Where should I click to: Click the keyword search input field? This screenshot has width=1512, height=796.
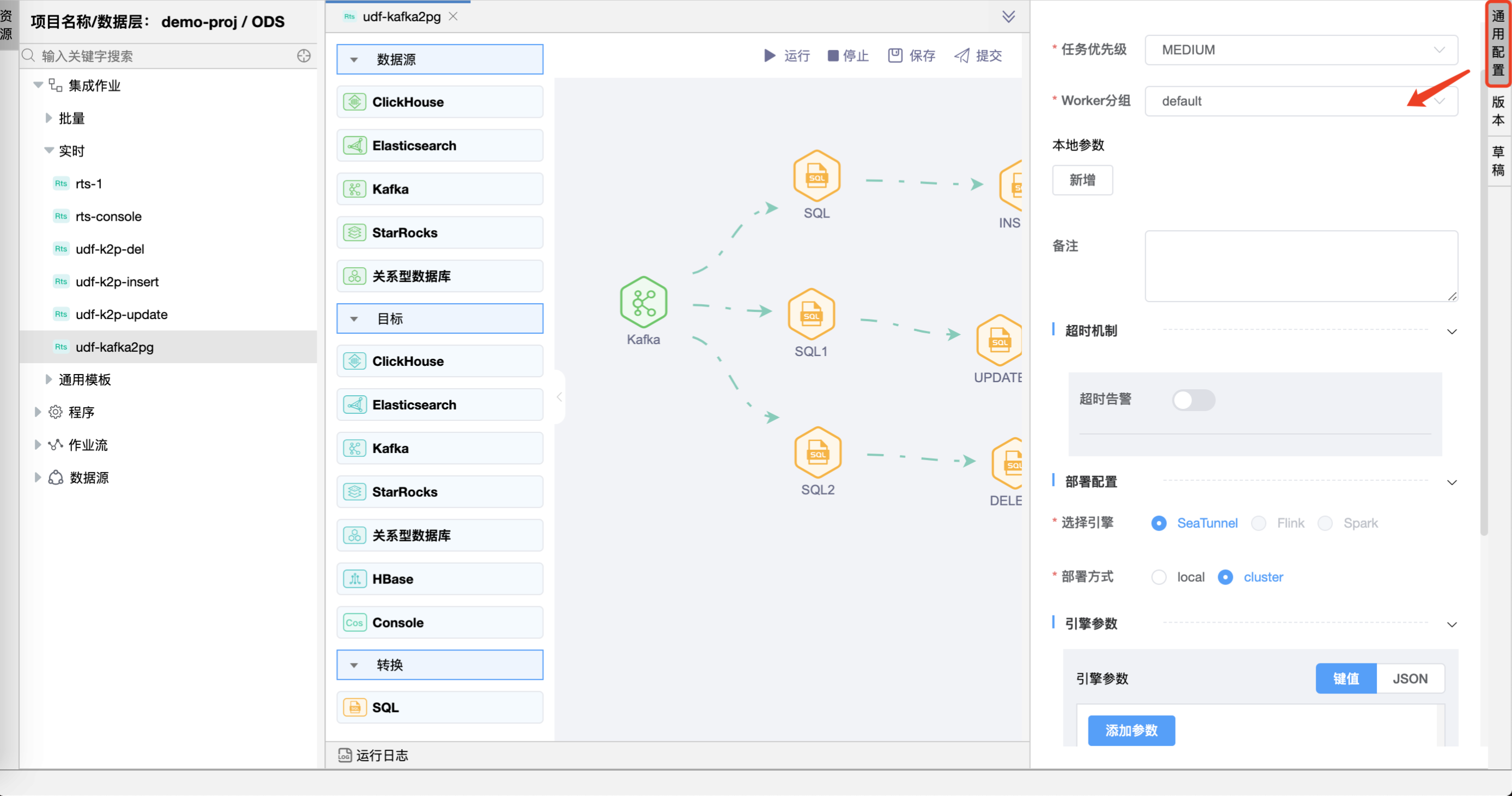[x=165, y=56]
